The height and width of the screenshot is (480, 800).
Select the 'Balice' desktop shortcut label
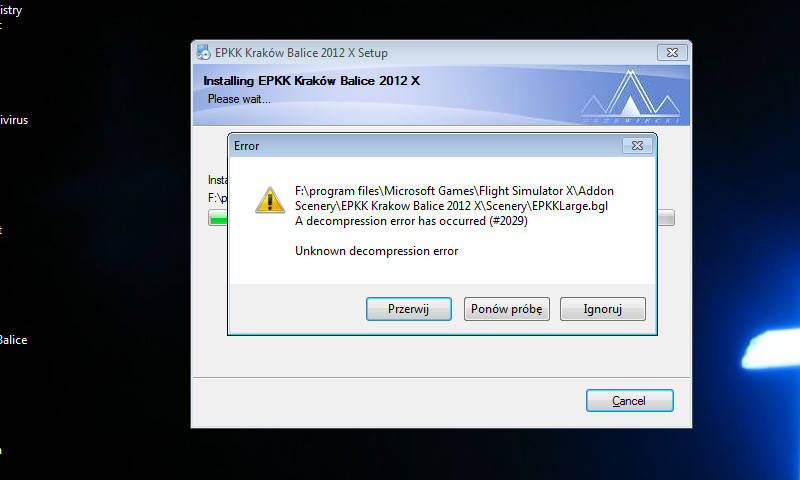point(13,340)
